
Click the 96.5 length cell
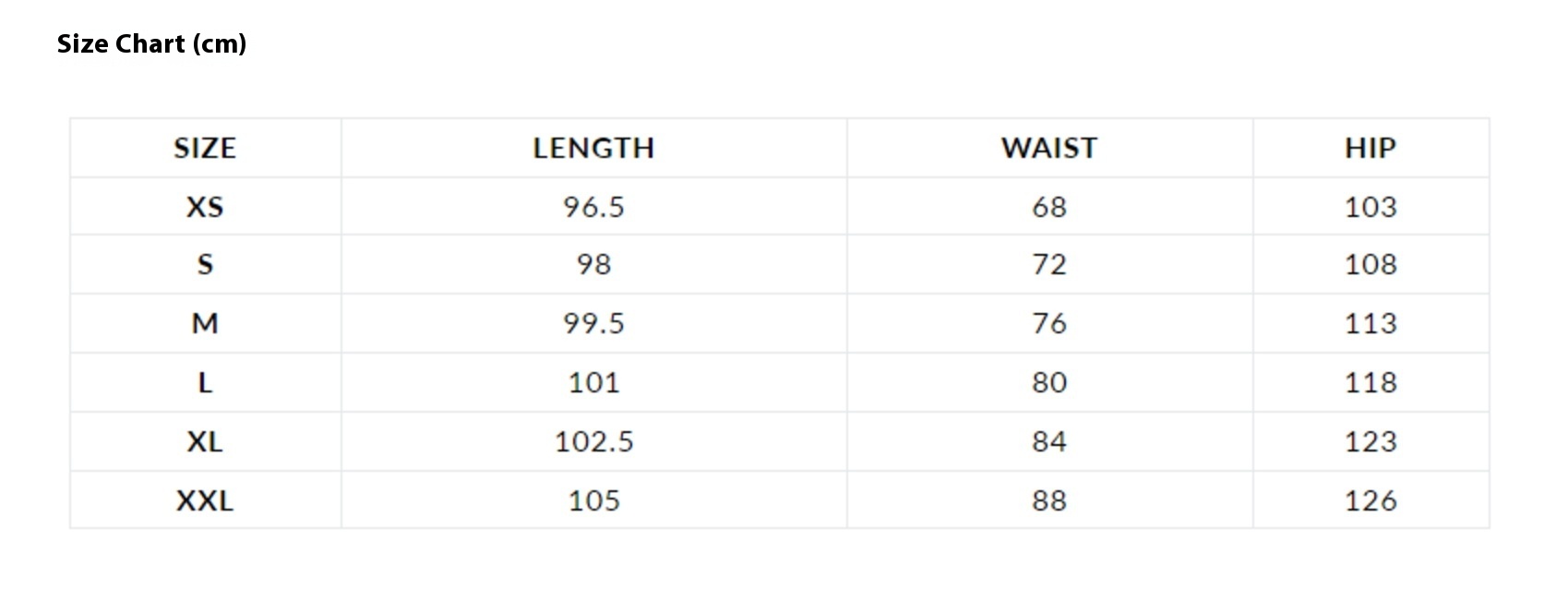point(593,207)
